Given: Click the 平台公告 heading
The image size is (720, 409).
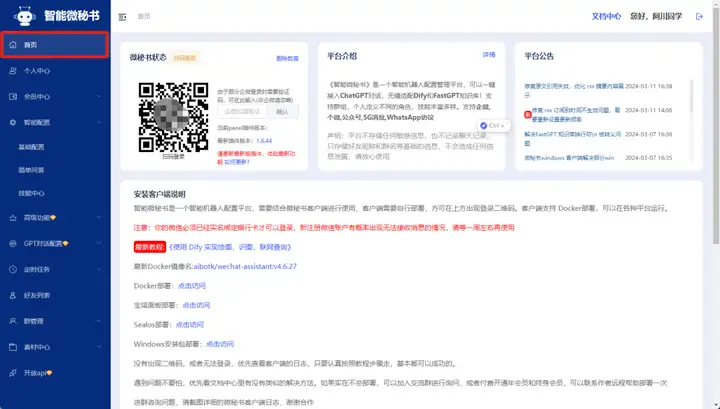Looking at the screenshot, I should click(539, 56).
